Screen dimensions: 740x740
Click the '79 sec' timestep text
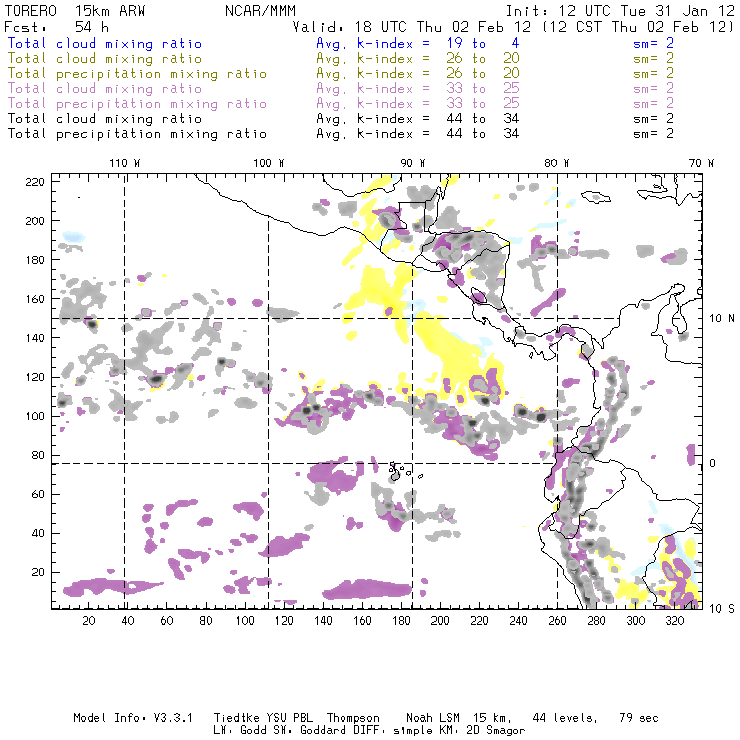tap(639, 718)
